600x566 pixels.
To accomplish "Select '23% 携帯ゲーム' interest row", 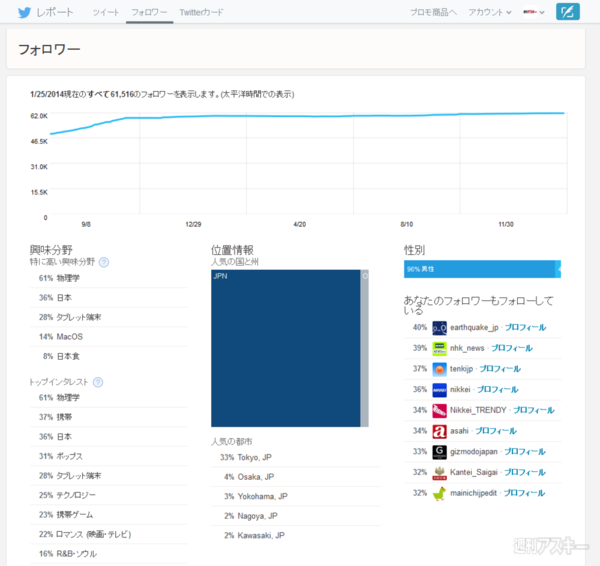I will coord(109,515).
